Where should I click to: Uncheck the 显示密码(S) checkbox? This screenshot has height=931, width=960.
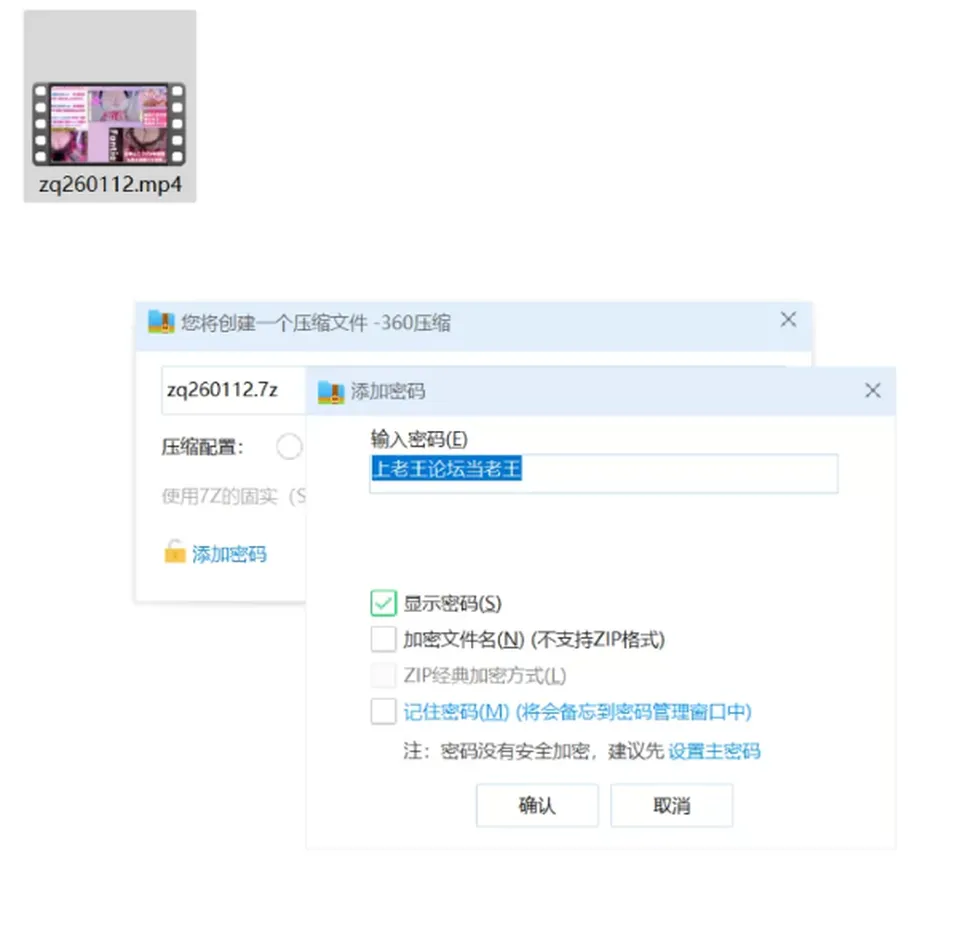point(383,603)
